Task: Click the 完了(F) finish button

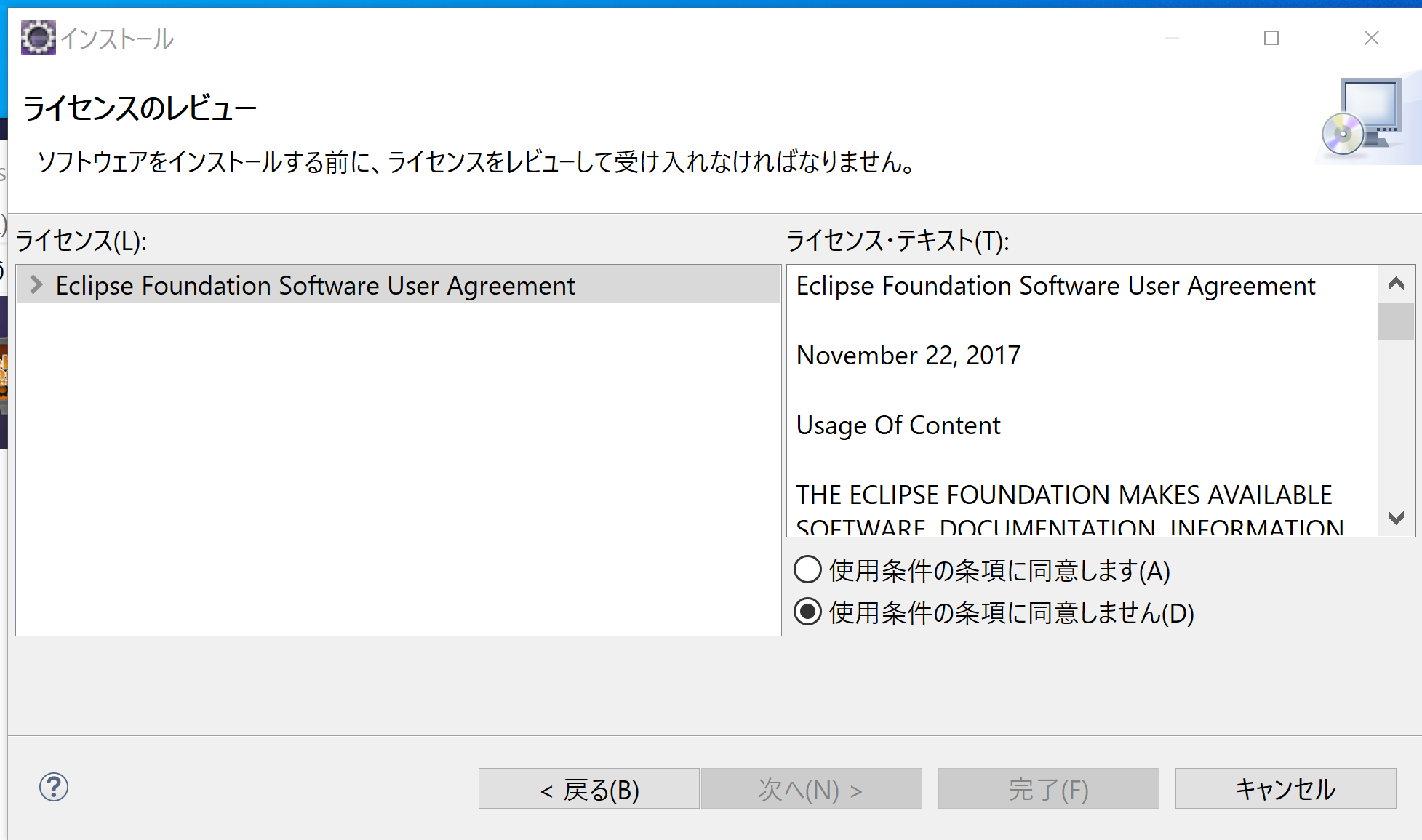Action: pos(1048,789)
